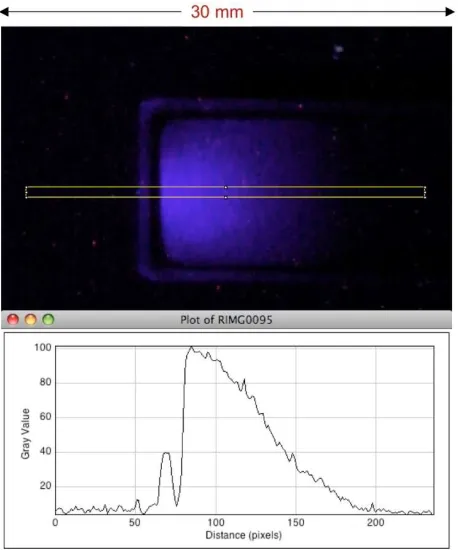This screenshot has height=550, width=458.
Task: Click the x-axis value 200
Action: point(376,523)
